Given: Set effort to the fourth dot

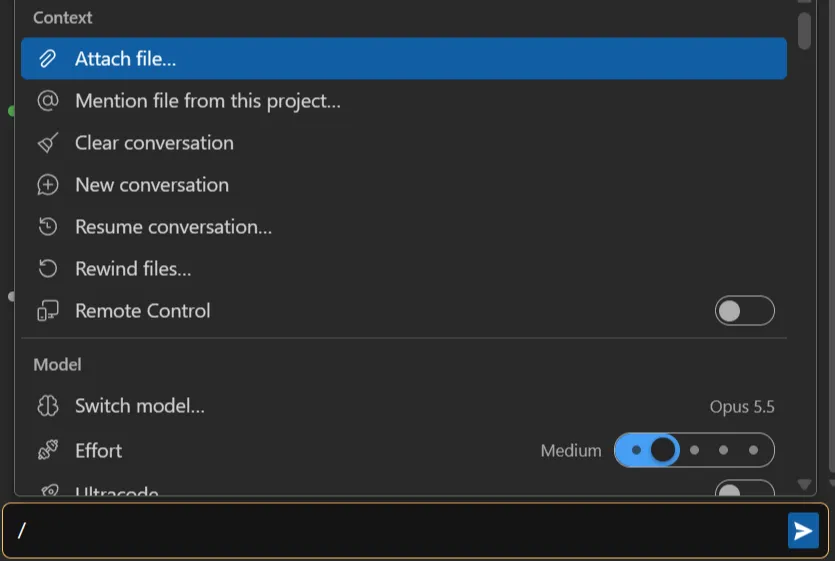Looking at the screenshot, I should coord(723,450).
